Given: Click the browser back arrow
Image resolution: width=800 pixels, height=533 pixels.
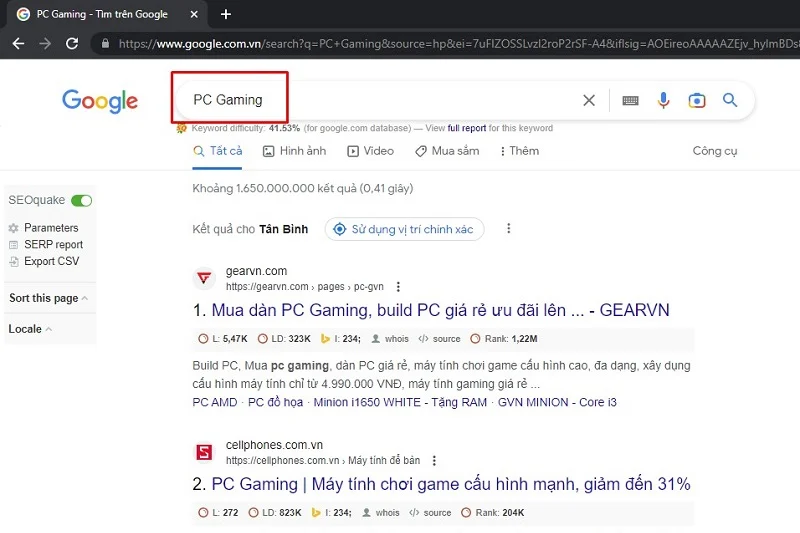Looking at the screenshot, I should pyautogui.click(x=18, y=44).
